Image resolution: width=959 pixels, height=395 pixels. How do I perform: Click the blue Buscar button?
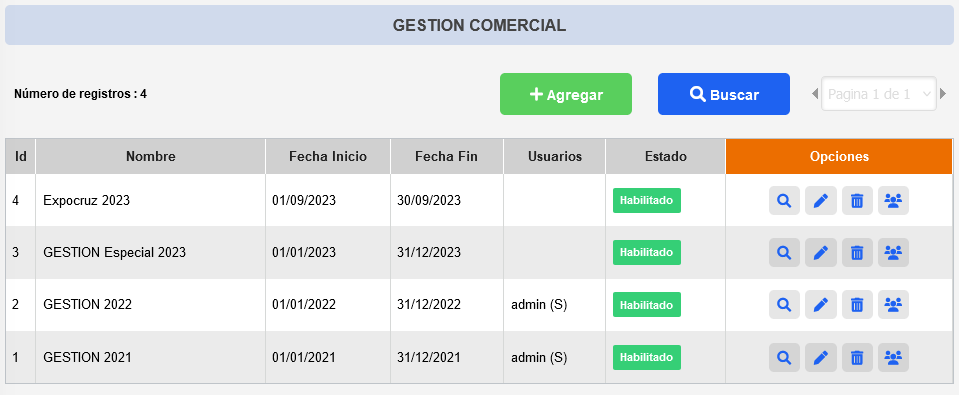[x=724, y=94]
